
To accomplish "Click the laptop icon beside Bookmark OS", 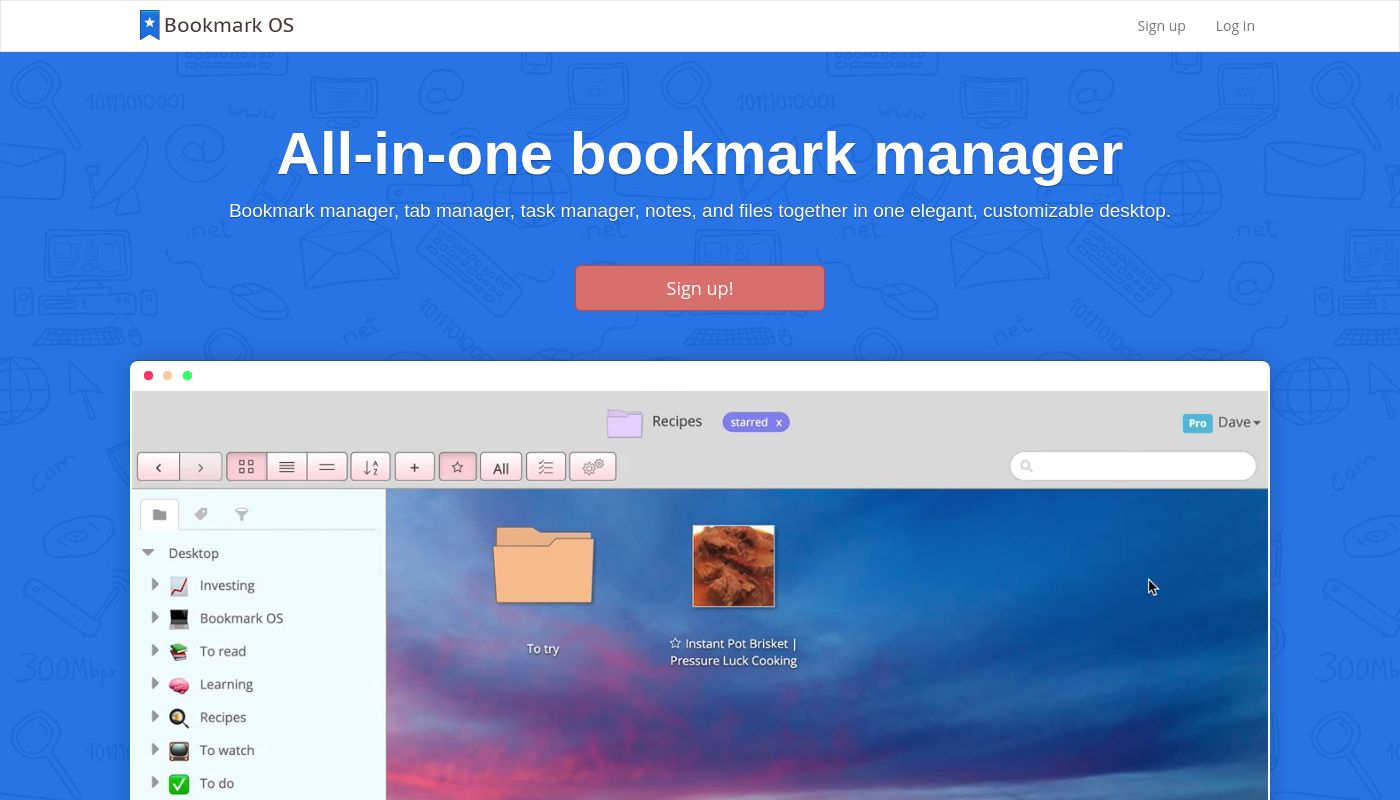I will click(x=179, y=619).
